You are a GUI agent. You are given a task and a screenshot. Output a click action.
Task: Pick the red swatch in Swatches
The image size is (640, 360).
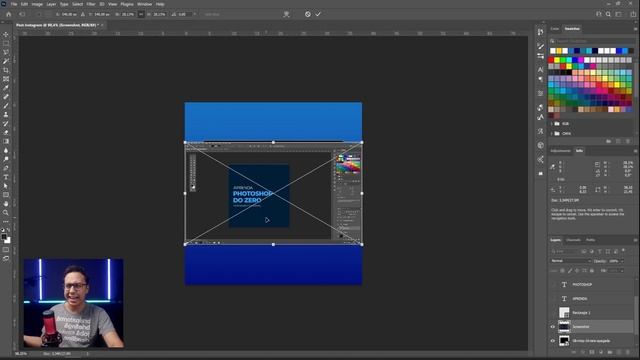[x=551, y=60]
